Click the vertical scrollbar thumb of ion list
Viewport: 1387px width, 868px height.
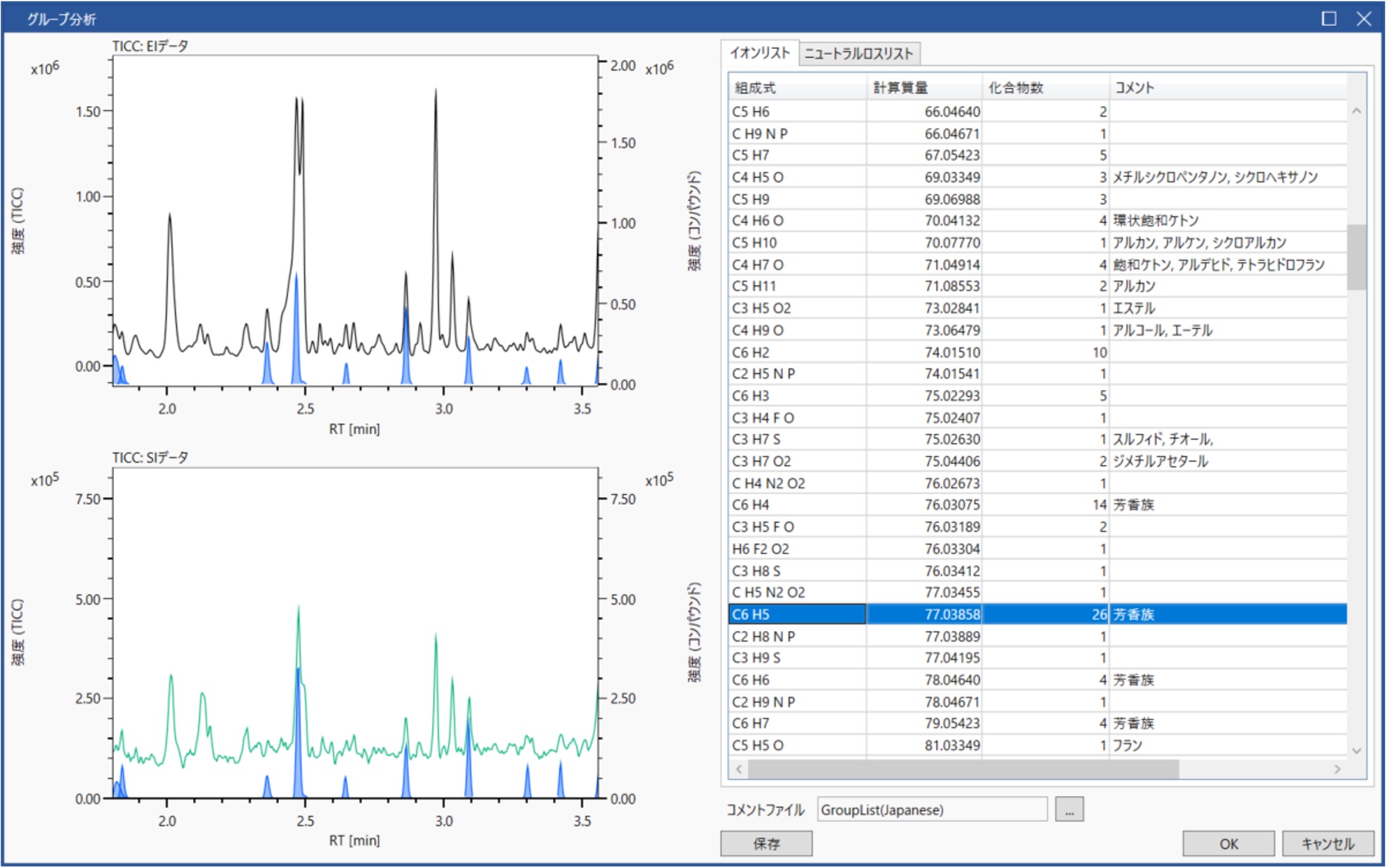coord(1356,256)
